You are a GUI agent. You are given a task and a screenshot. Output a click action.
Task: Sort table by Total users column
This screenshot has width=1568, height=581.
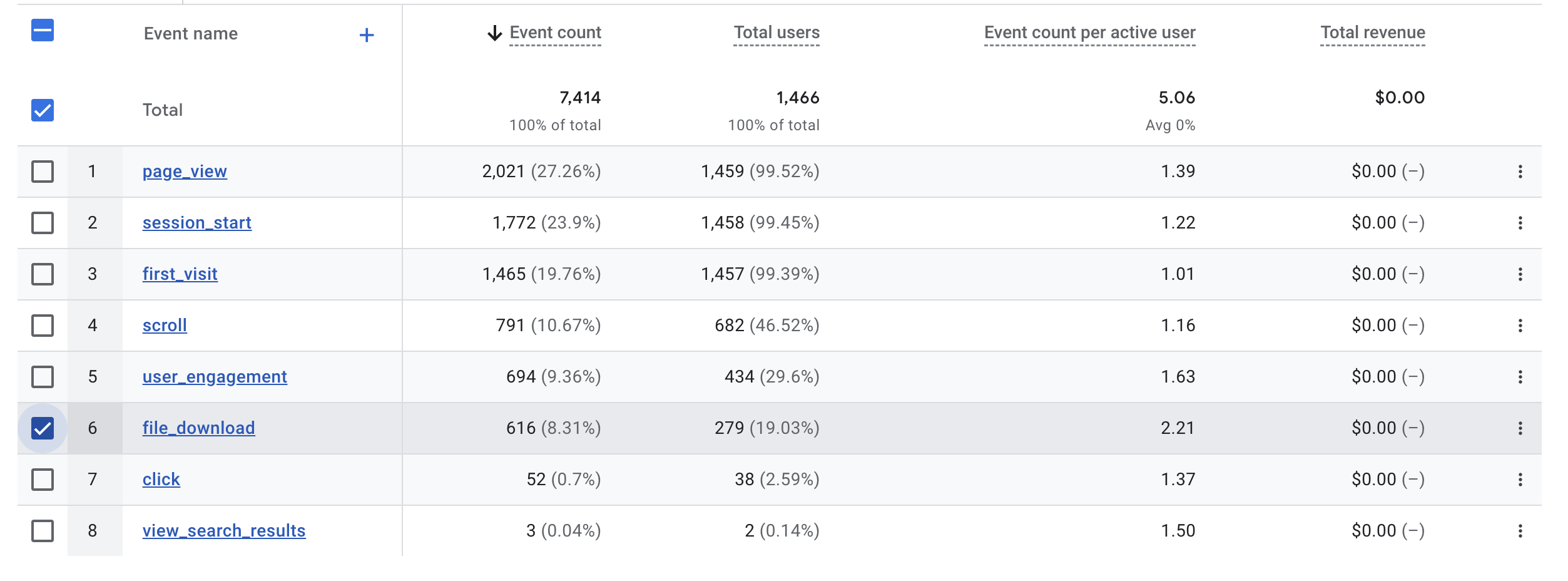coord(776,33)
